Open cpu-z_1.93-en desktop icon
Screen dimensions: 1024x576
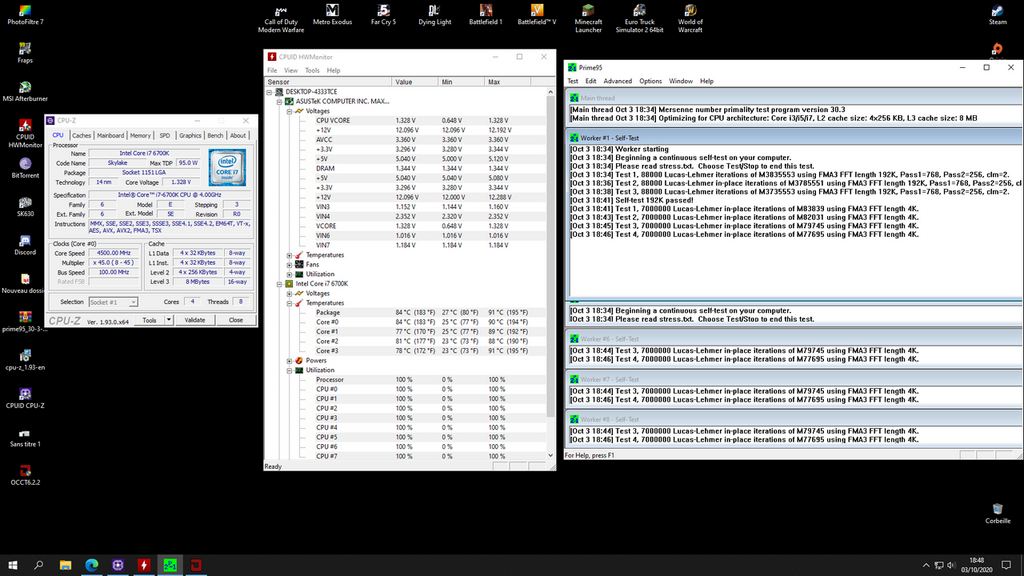(x=25, y=360)
